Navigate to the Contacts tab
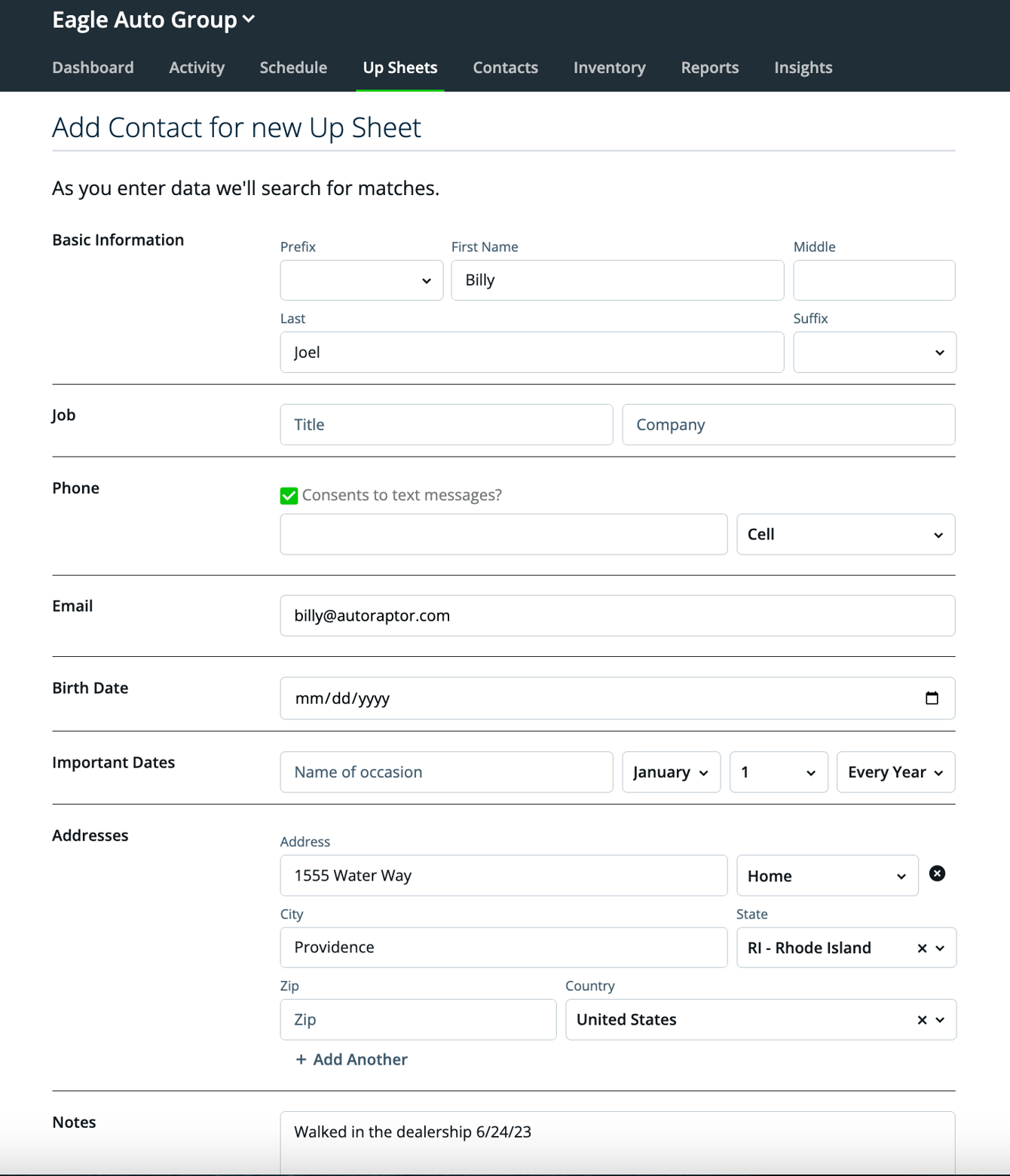Screen dimensions: 1010x1176 click(505, 68)
